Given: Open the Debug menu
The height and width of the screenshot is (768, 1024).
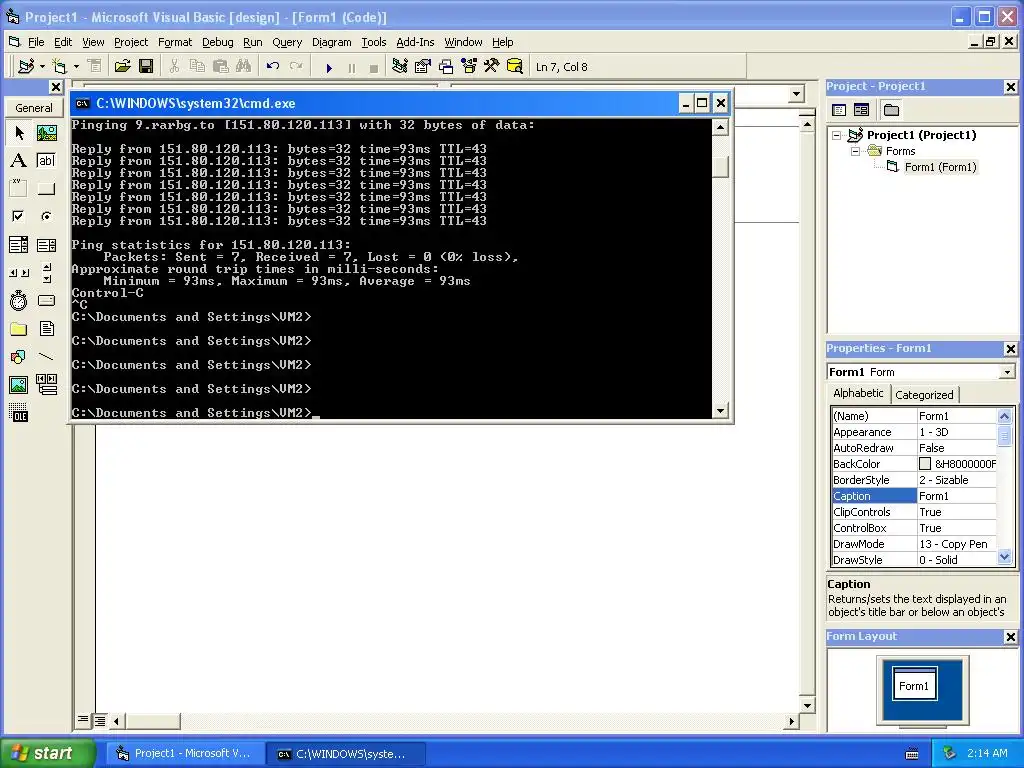Looking at the screenshot, I should [217, 42].
